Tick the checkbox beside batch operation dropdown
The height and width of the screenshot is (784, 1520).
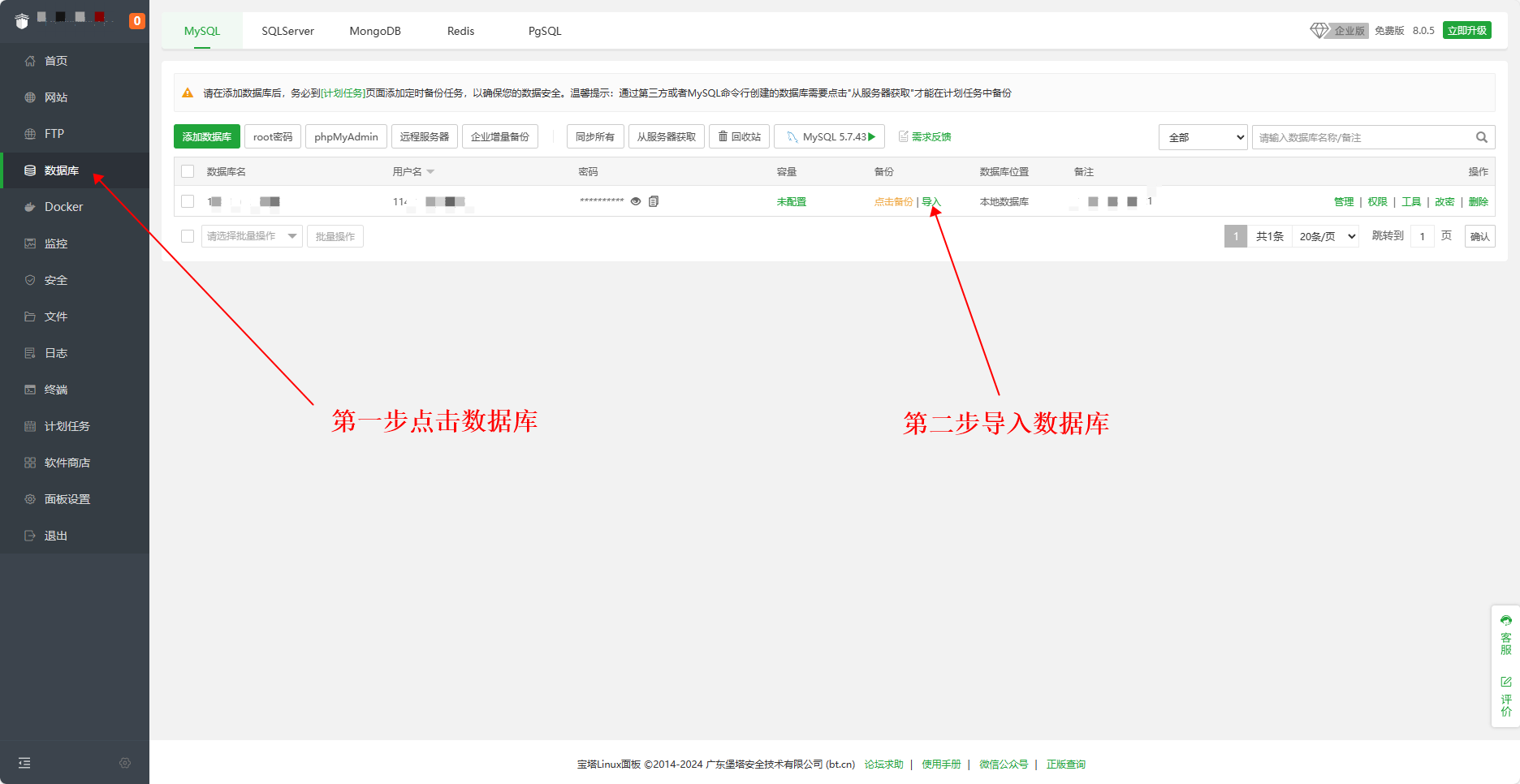pyautogui.click(x=188, y=236)
